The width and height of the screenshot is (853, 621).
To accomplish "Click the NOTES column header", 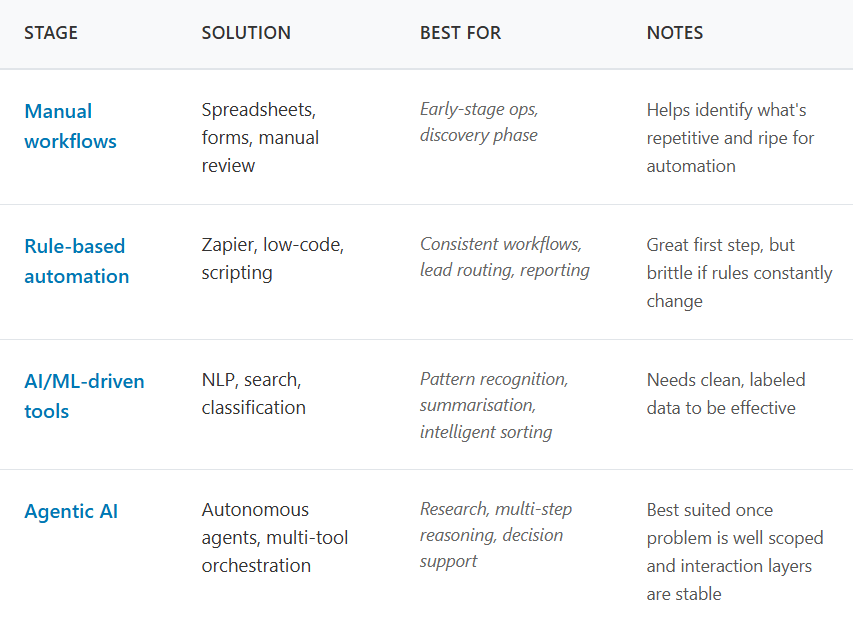I will (x=675, y=33).
